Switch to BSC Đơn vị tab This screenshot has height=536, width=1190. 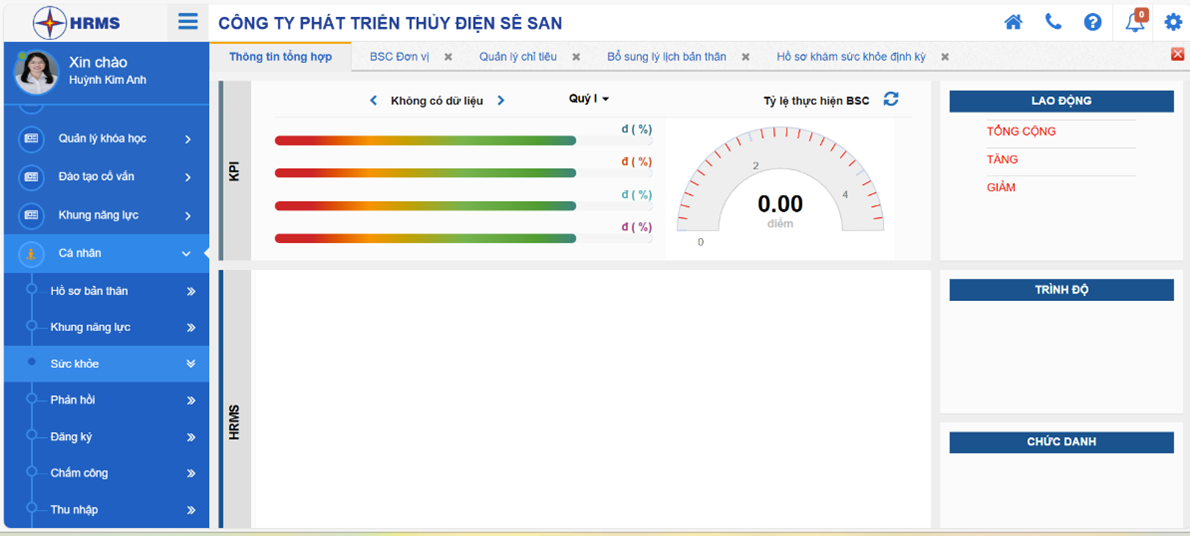pyautogui.click(x=399, y=57)
